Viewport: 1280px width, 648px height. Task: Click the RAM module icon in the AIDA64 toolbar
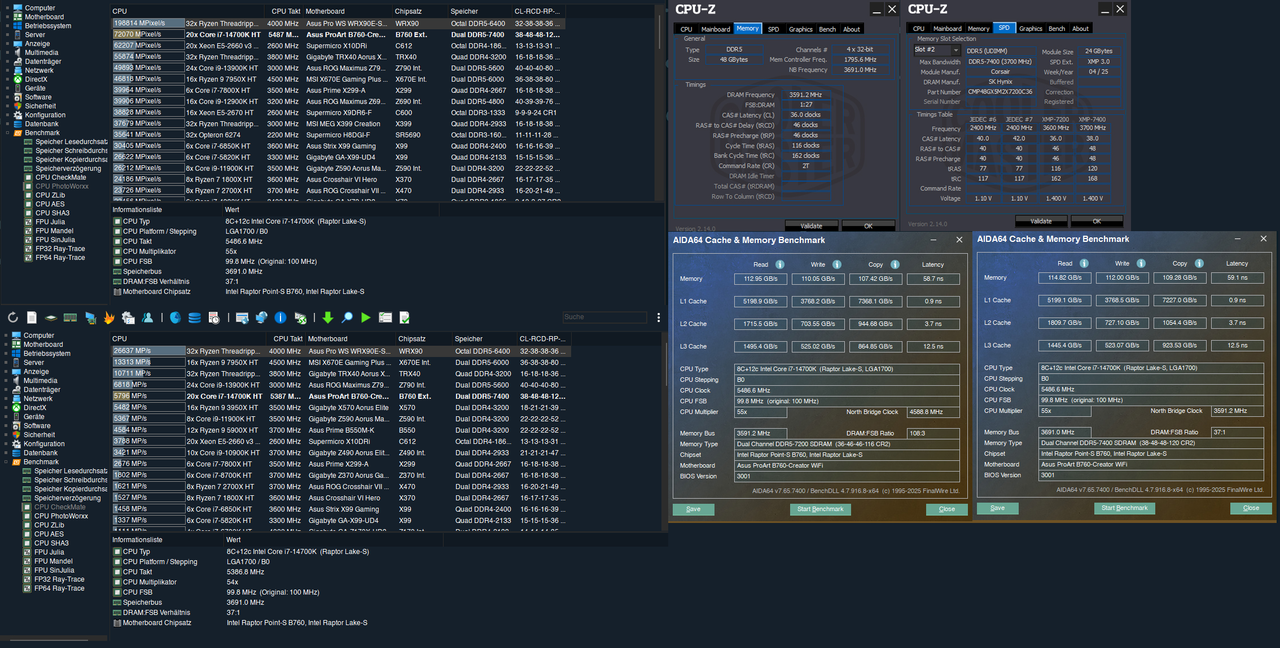[x=70, y=318]
